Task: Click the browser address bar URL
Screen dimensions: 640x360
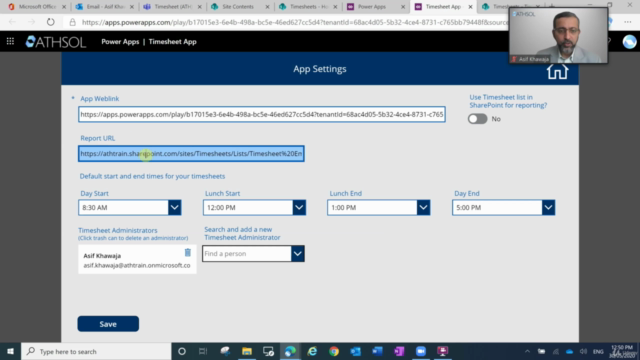Action: click(294, 22)
